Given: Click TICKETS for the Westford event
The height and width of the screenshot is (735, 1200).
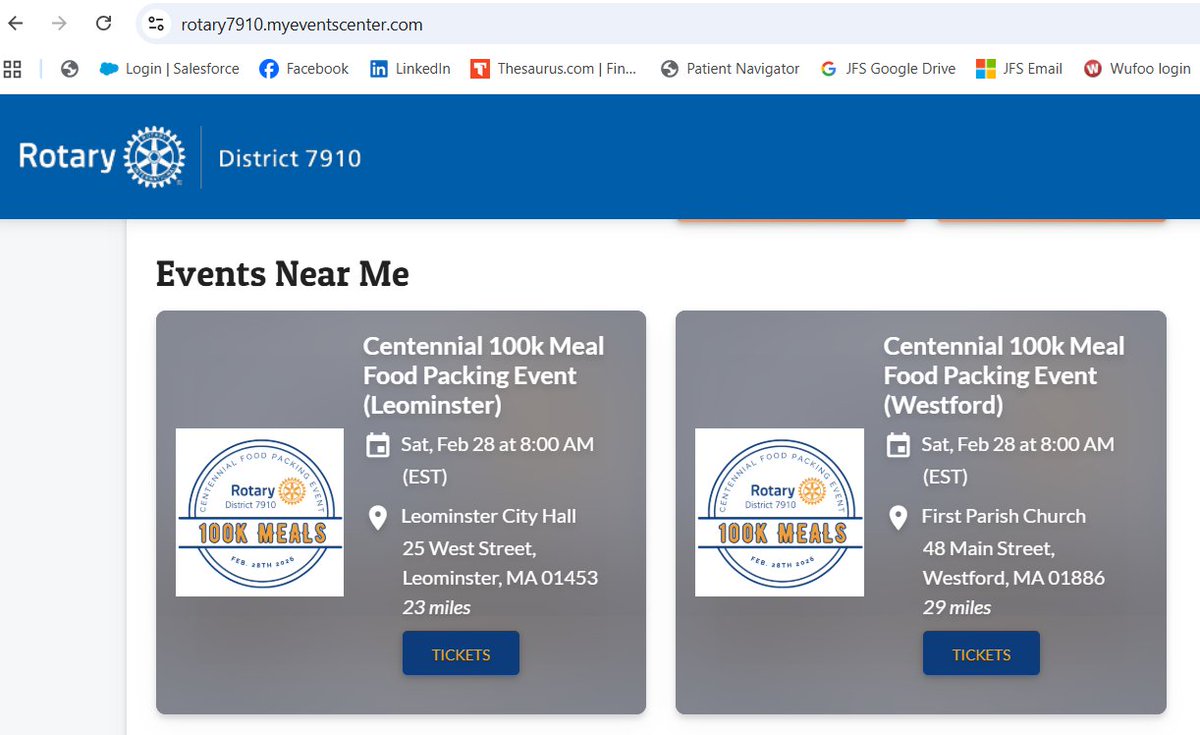Looking at the screenshot, I should [x=980, y=653].
